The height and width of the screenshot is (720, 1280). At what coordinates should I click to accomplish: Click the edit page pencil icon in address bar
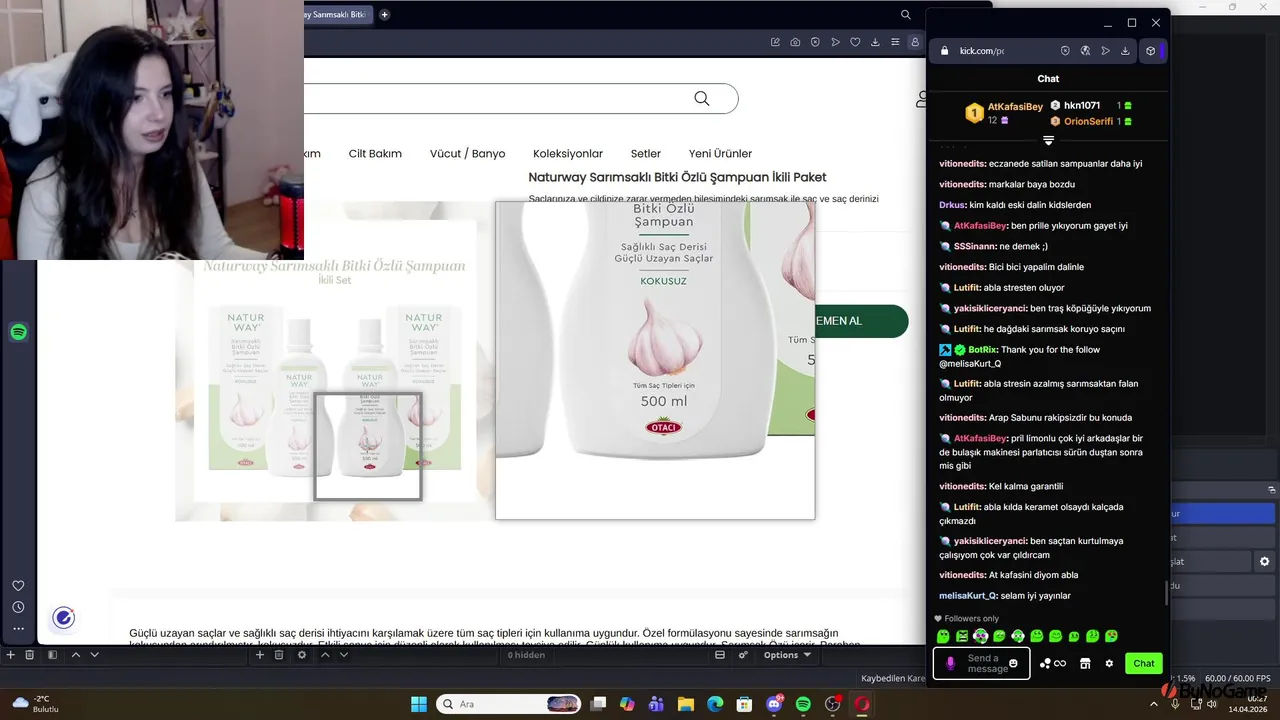[x=775, y=42]
